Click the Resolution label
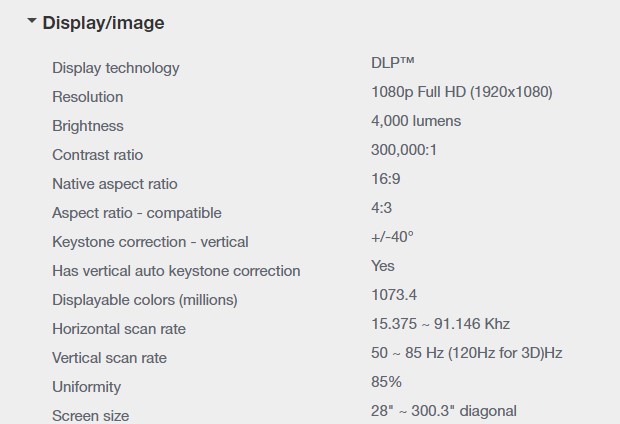This screenshot has width=620, height=424. (x=88, y=97)
